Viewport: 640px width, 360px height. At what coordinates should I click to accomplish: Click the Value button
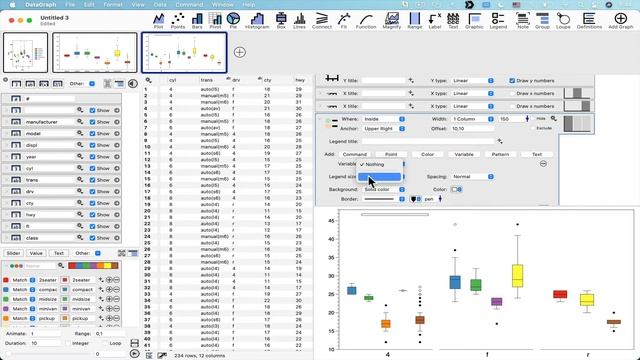point(36,253)
